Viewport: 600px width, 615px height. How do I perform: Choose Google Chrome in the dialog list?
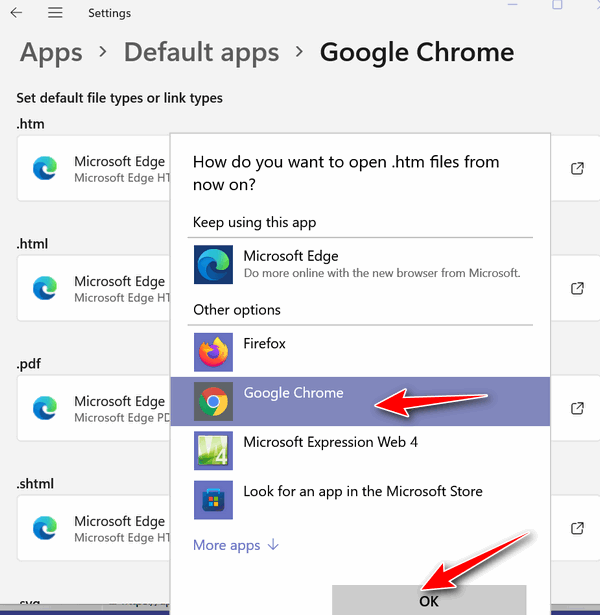point(360,401)
